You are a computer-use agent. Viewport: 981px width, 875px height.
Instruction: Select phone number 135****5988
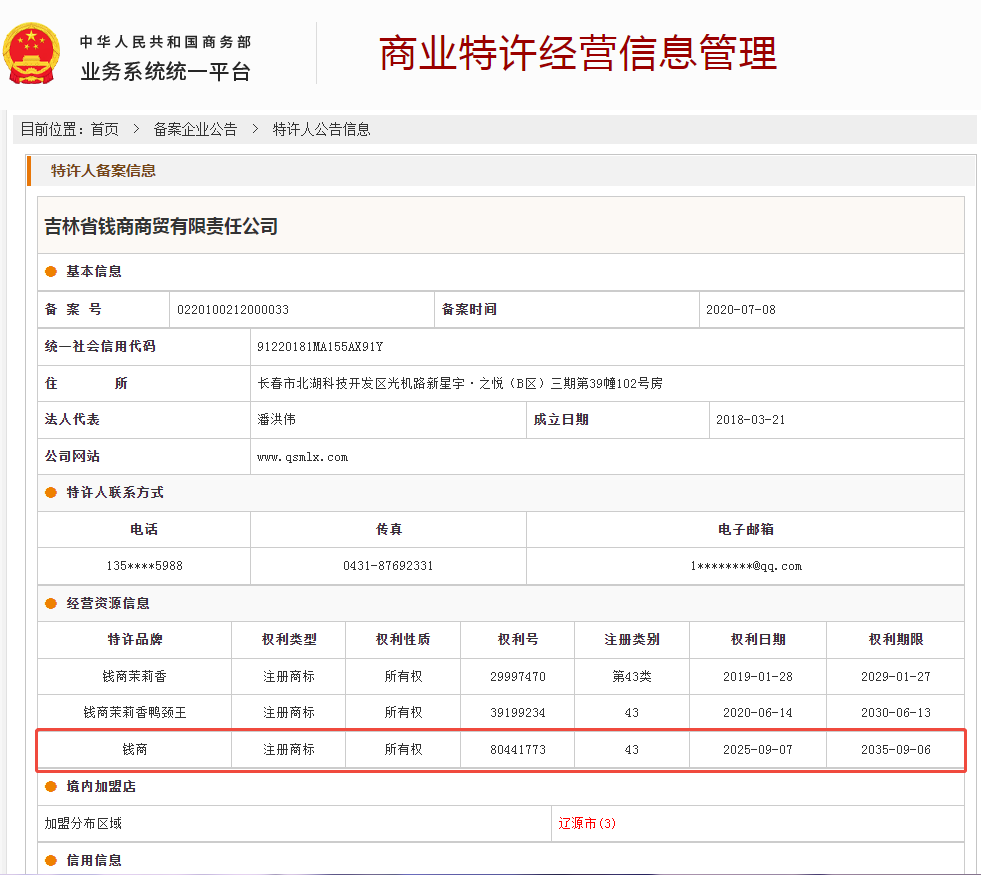[145, 566]
